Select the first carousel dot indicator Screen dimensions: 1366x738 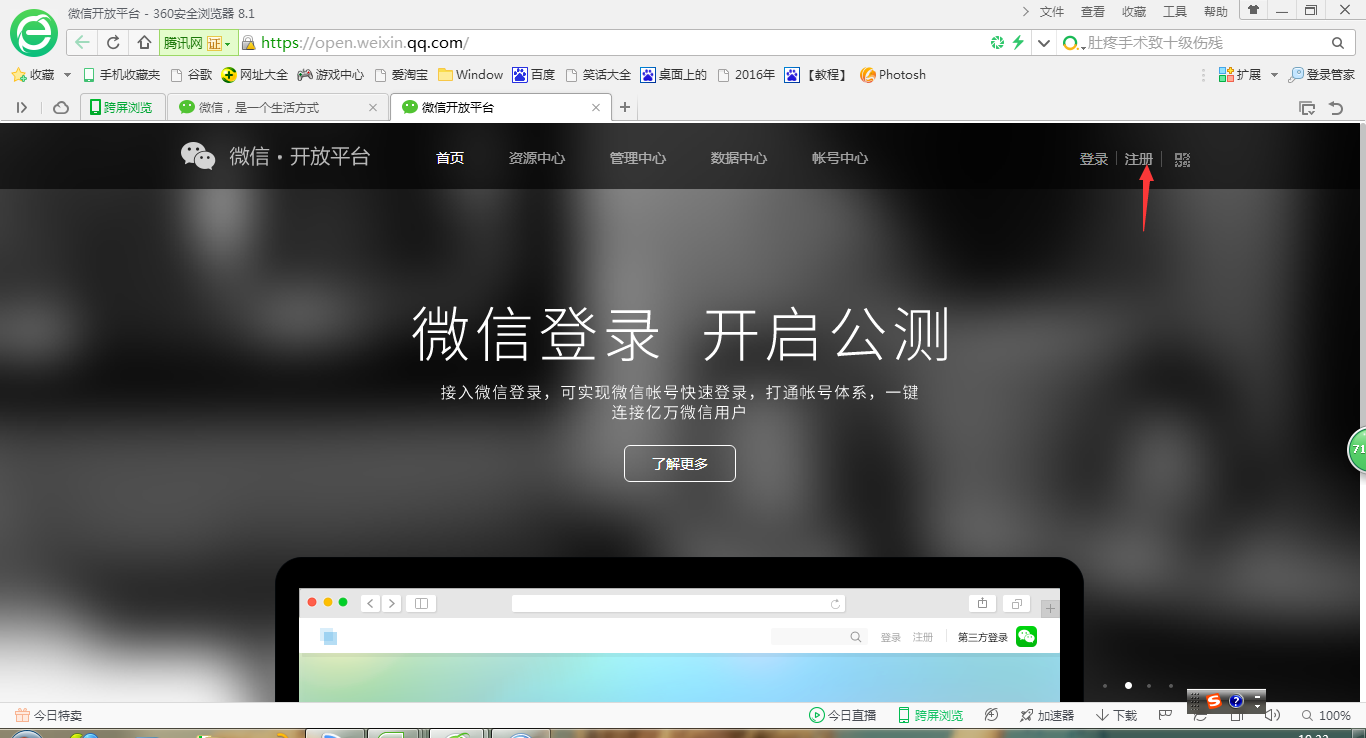pyautogui.click(x=1105, y=686)
